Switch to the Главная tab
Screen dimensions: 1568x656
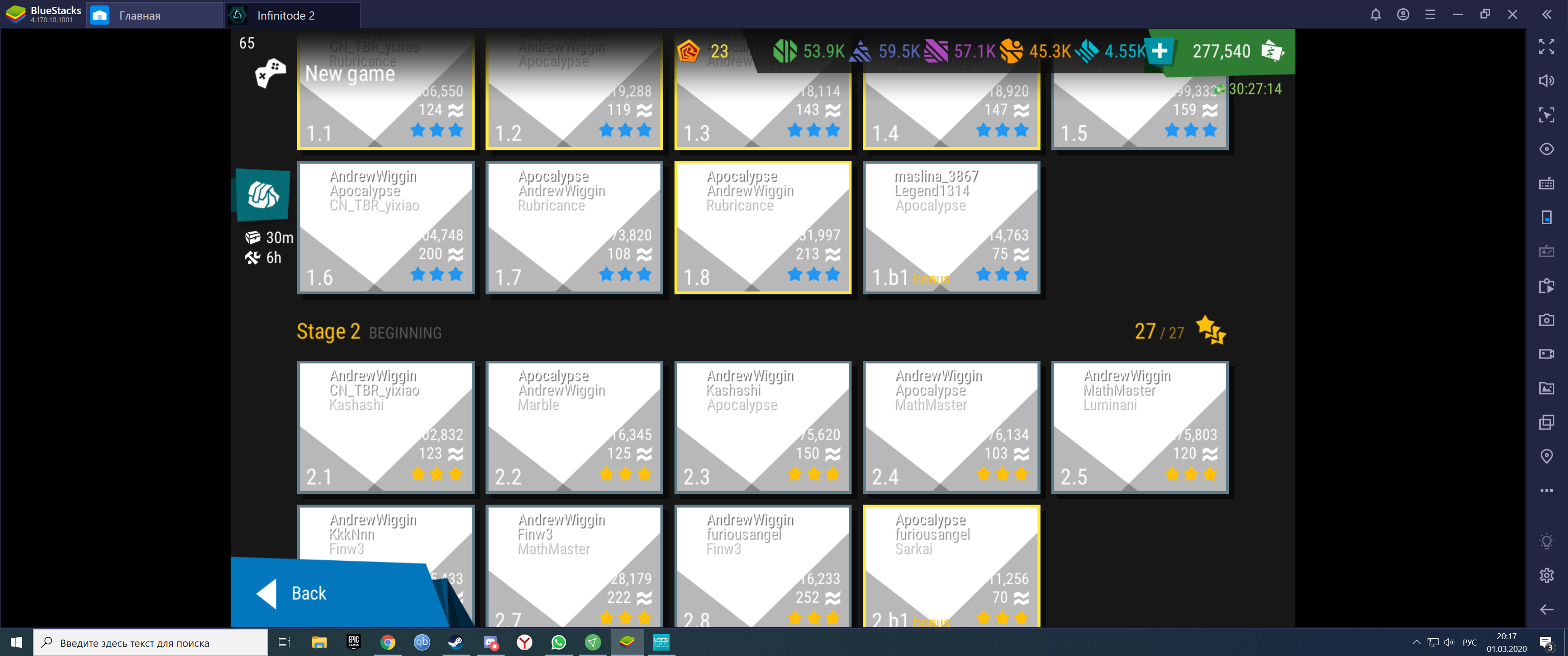tap(139, 15)
